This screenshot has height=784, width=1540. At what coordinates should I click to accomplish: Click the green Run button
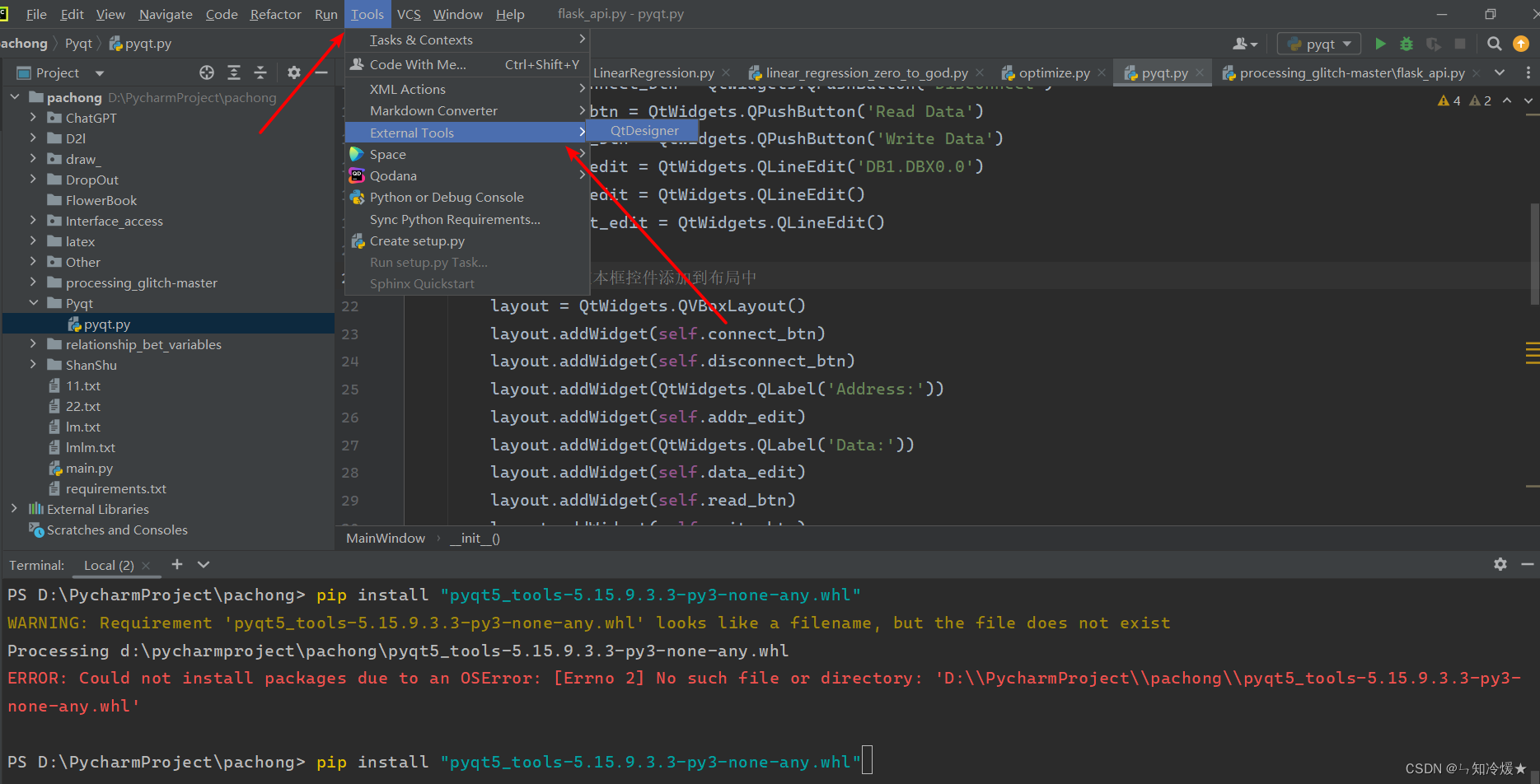1380,44
